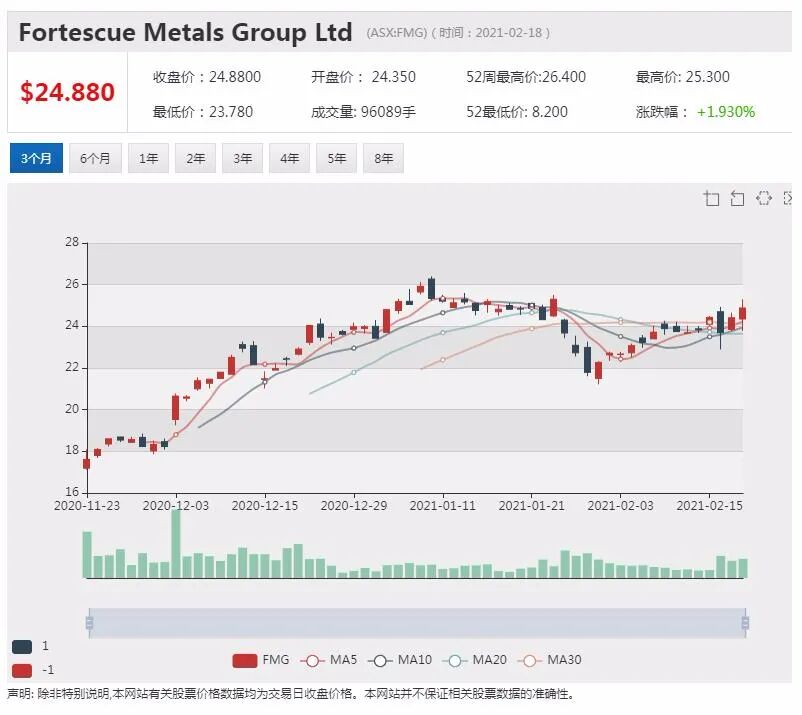Toggle the MA10 line in the legend
The height and width of the screenshot is (715, 802).
pyautogui.click(x=400, y=660)
